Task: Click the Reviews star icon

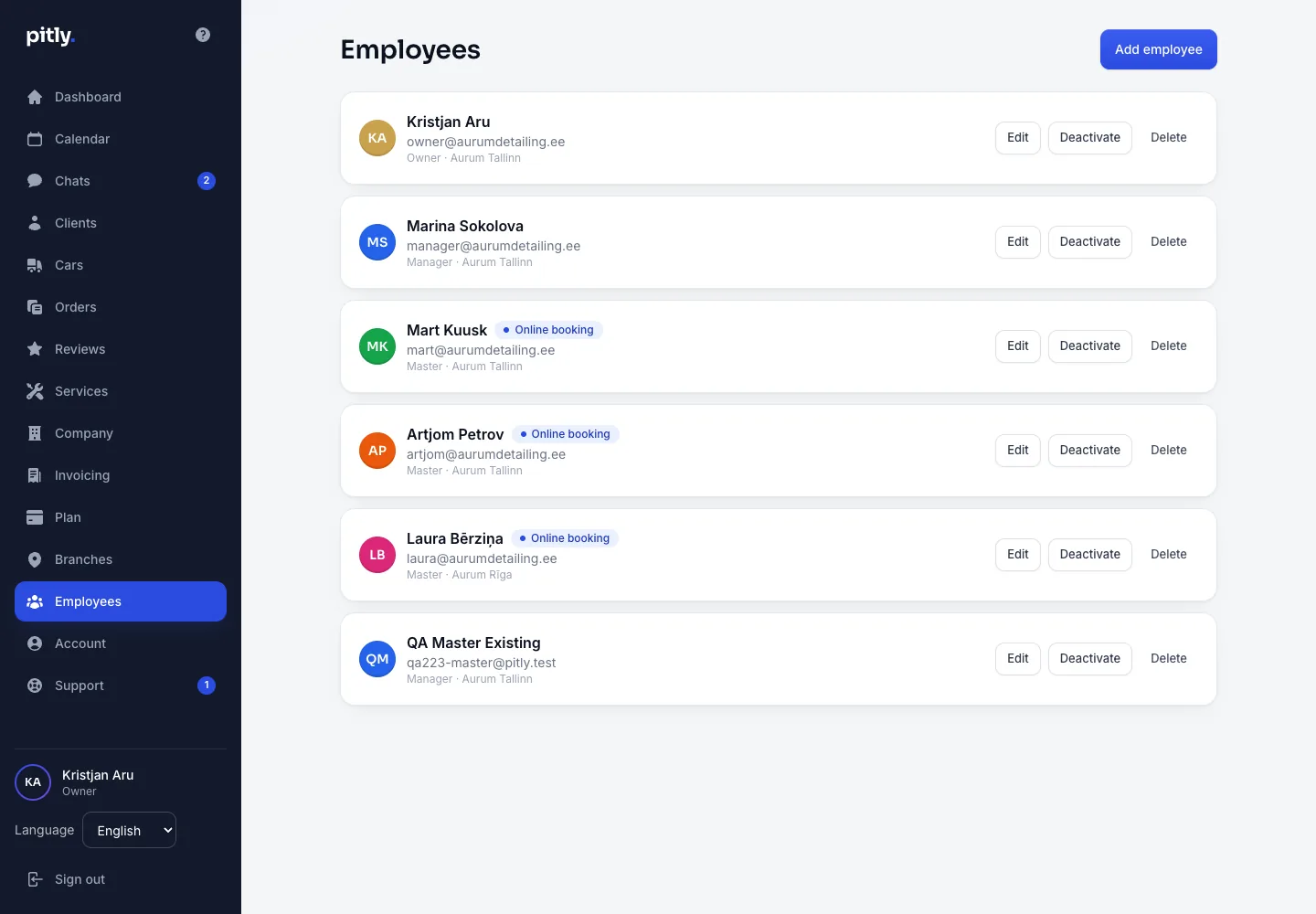Action: [x=35, y=349]
